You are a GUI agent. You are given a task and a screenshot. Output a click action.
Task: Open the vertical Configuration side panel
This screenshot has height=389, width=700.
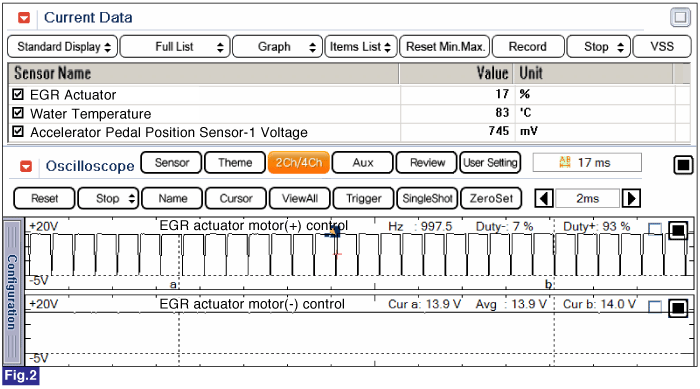(12, 292)
